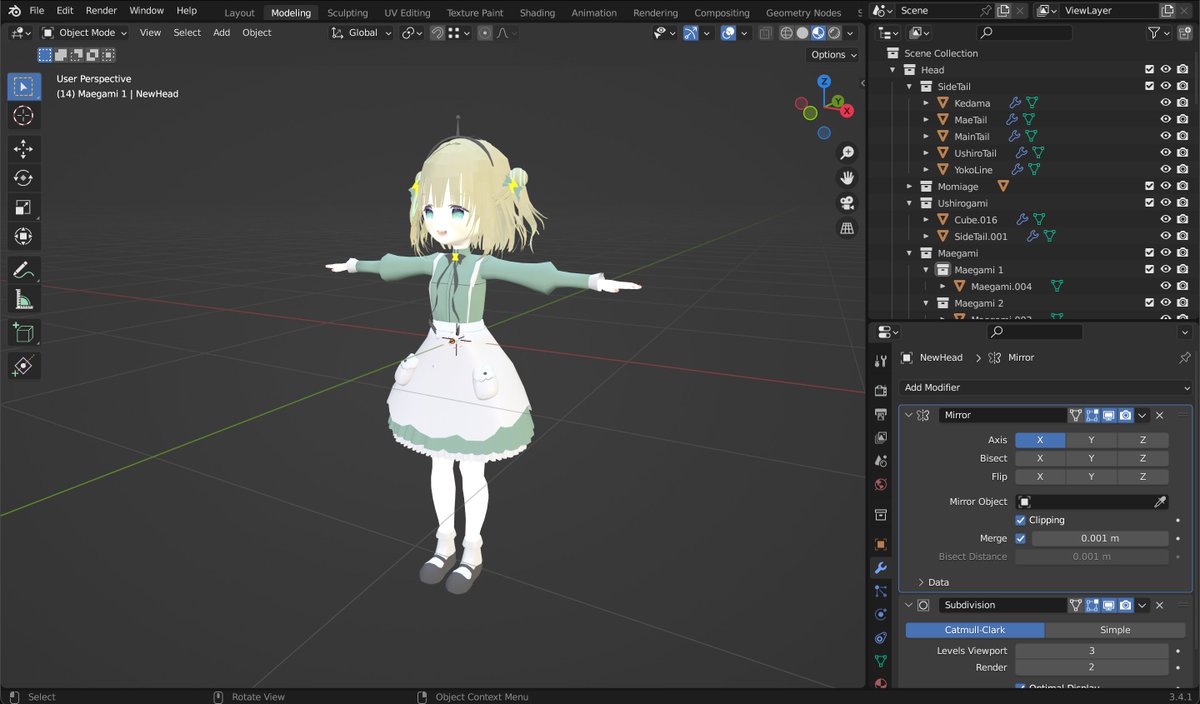1200x704 pixels.
Task: Toggle Merge checkbox in Mirror modifier
Action: point(1020,538)
